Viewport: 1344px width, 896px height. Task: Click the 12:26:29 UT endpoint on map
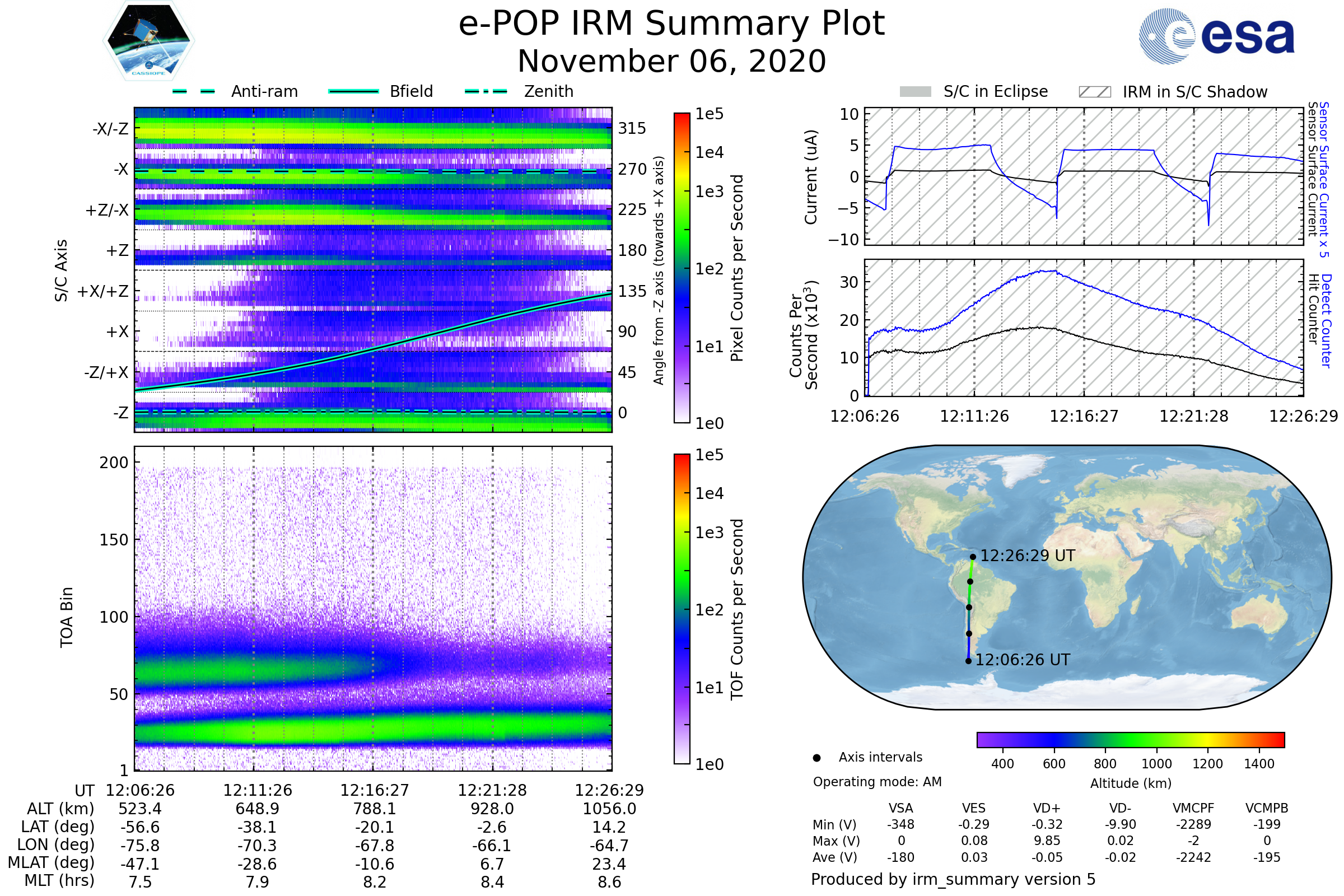(973, 557)
